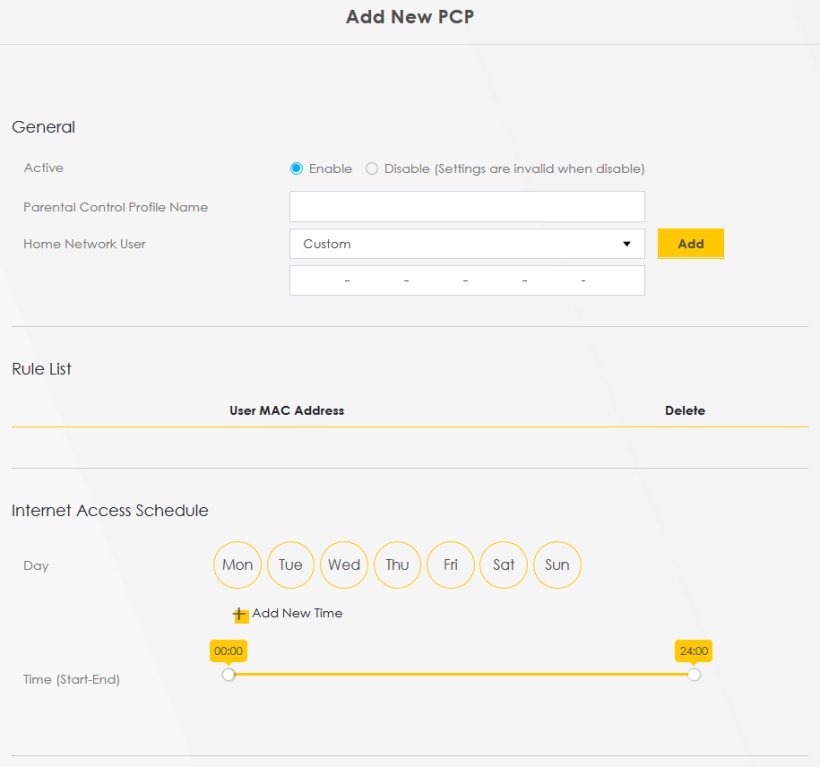Click the Add New Time link
Viewport: 820px width, 767px height.
point(297,613)
